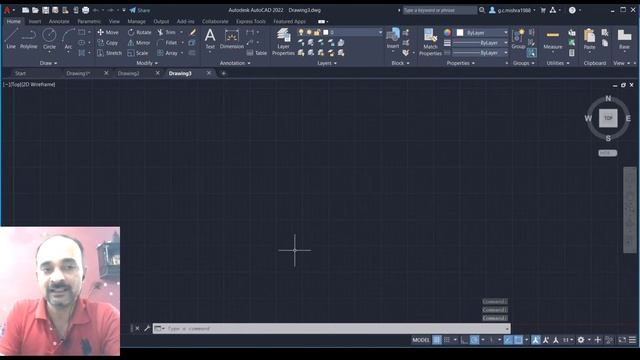Toggle object snap in status bar
This screenshot has height=360, width=640.
518,340
